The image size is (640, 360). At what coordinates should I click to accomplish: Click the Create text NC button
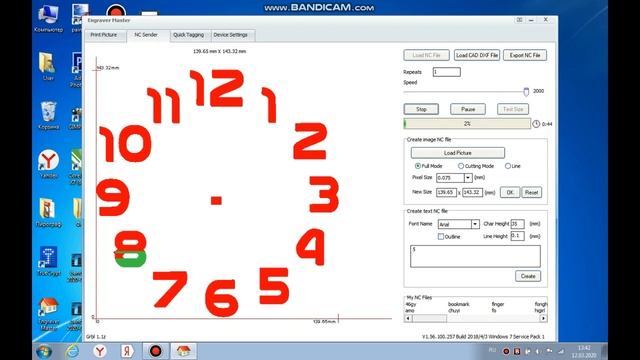(528, 276)
